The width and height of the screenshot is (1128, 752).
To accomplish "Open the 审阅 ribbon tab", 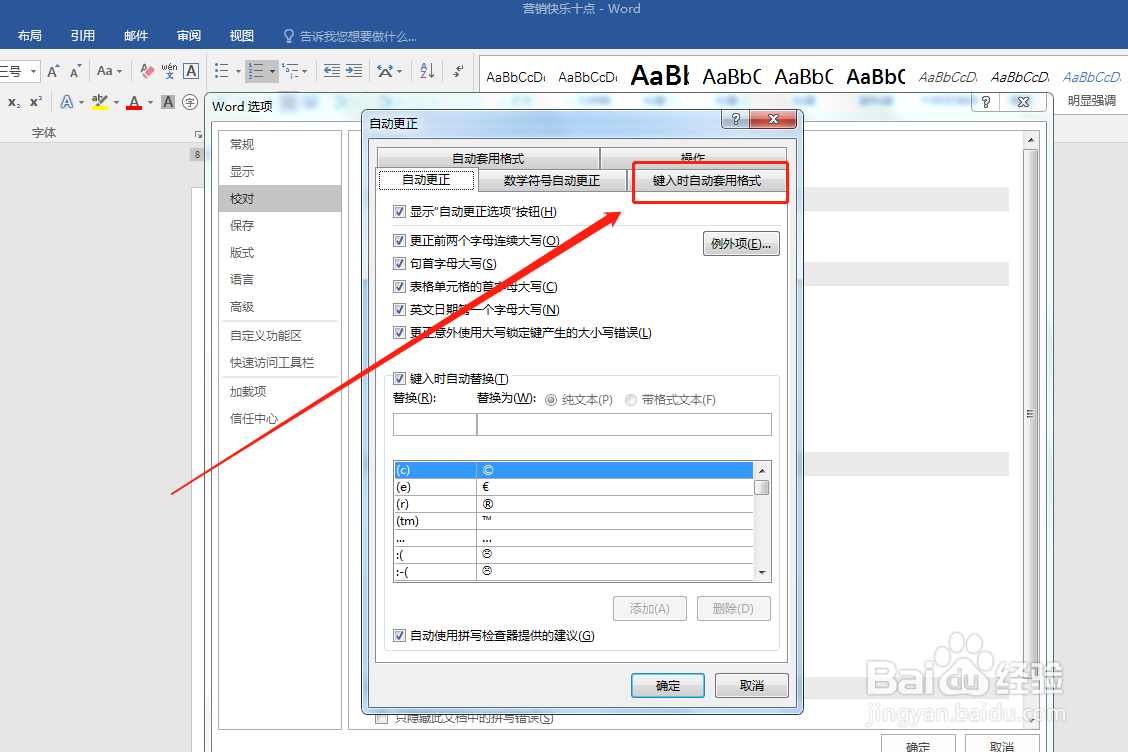I will 188,36.
